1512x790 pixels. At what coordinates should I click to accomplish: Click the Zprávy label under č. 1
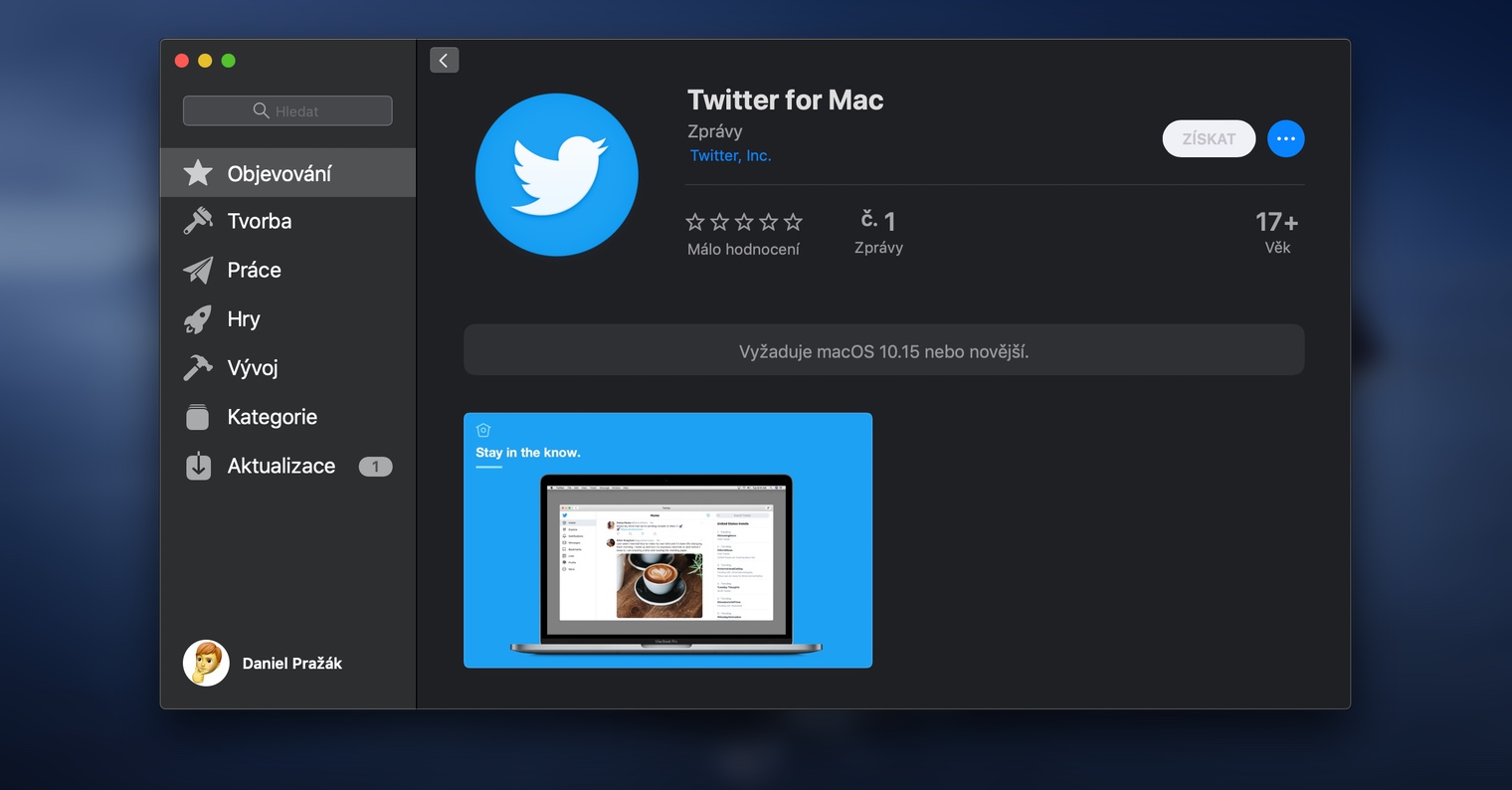click(x=878, y=248)
